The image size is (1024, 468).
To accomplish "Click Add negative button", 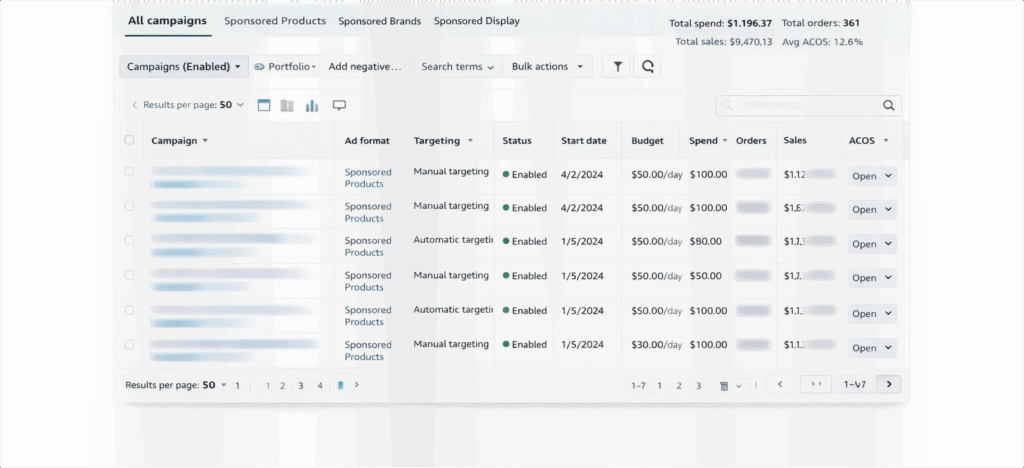I will coord(365,67).
